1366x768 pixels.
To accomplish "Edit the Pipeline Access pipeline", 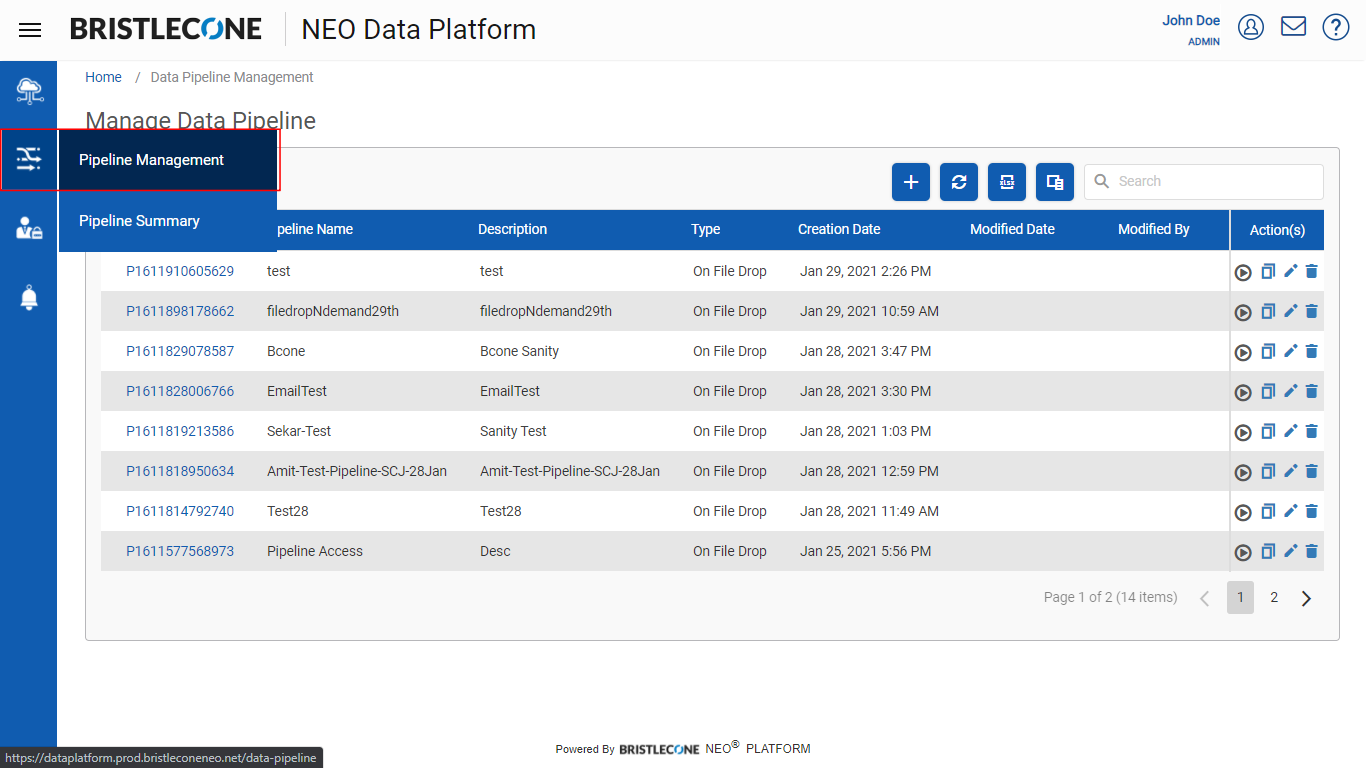I will tap(1290, 551).
